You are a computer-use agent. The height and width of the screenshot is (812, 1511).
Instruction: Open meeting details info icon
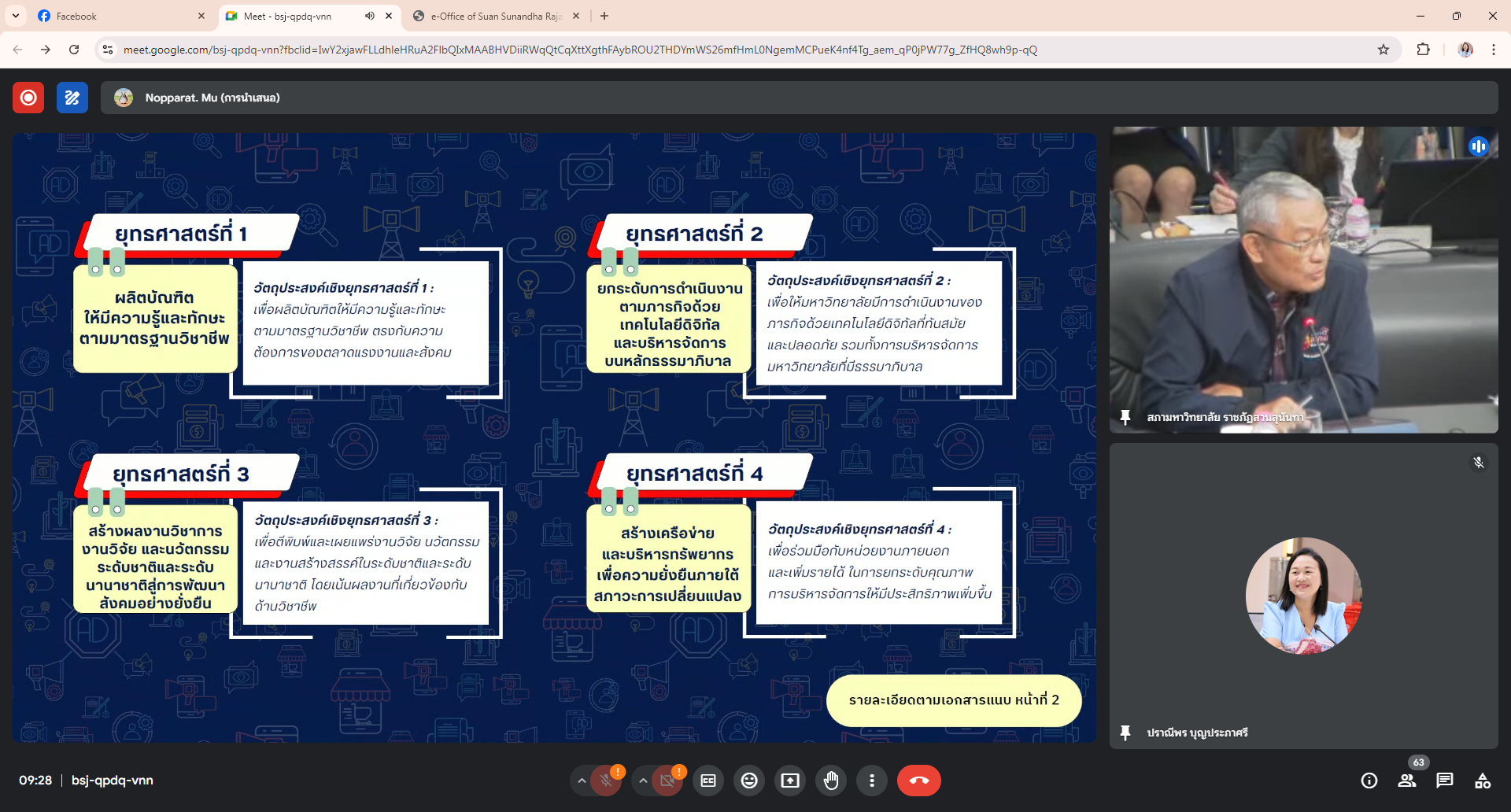(x=1369, y=781)
